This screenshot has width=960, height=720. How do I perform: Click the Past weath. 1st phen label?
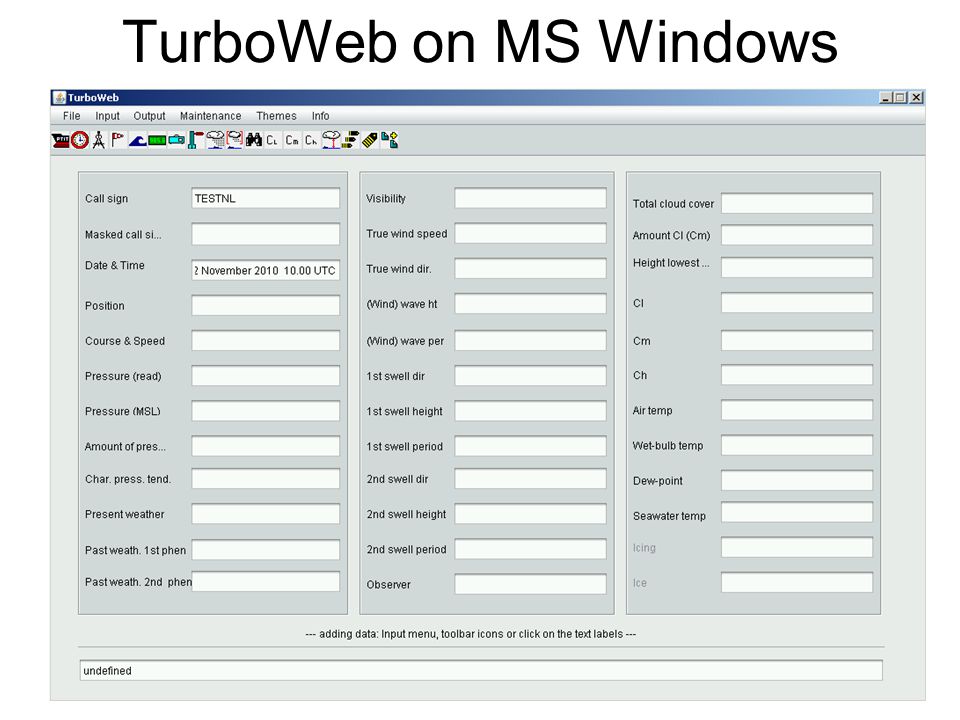coord(135,550)
